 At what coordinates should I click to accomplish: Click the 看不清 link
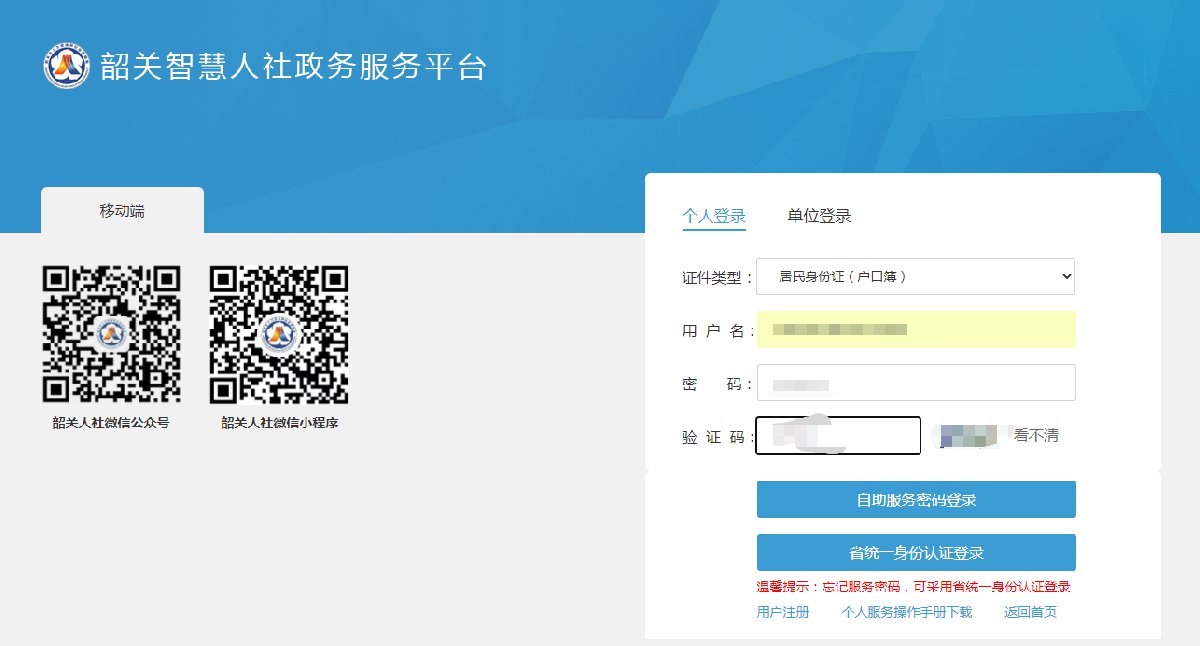coord(1036,436)
